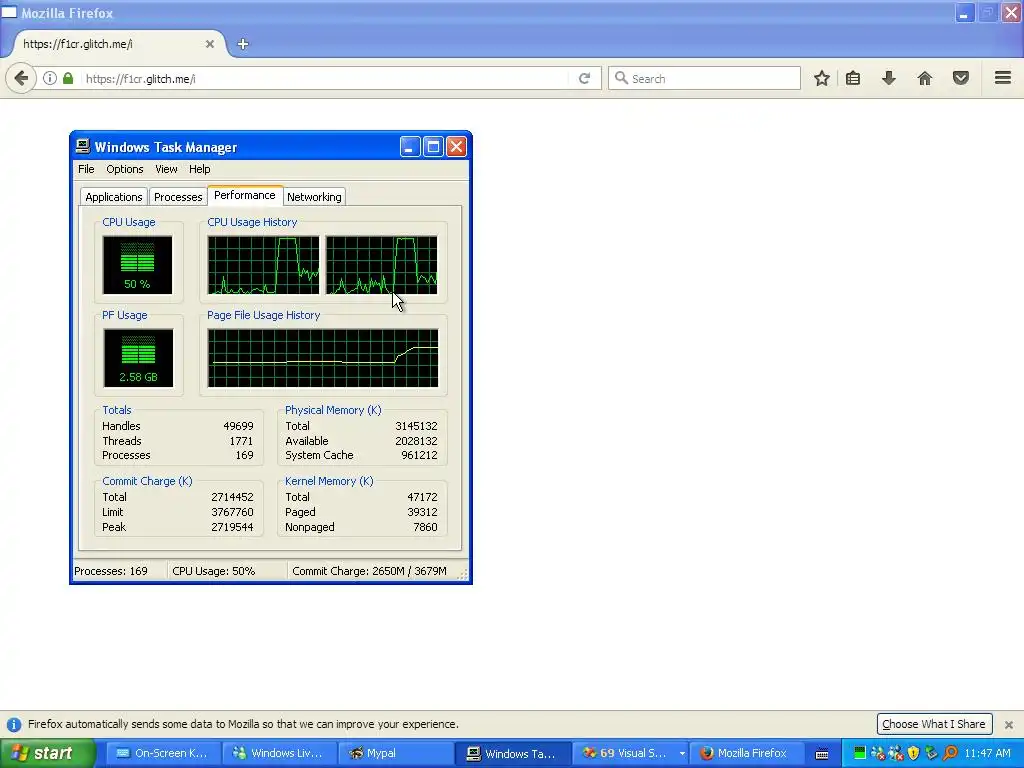Switch to the Applications tab
Image resolution: width=1024 pixels, height=768 pixels.
click(x=114, y=197)
